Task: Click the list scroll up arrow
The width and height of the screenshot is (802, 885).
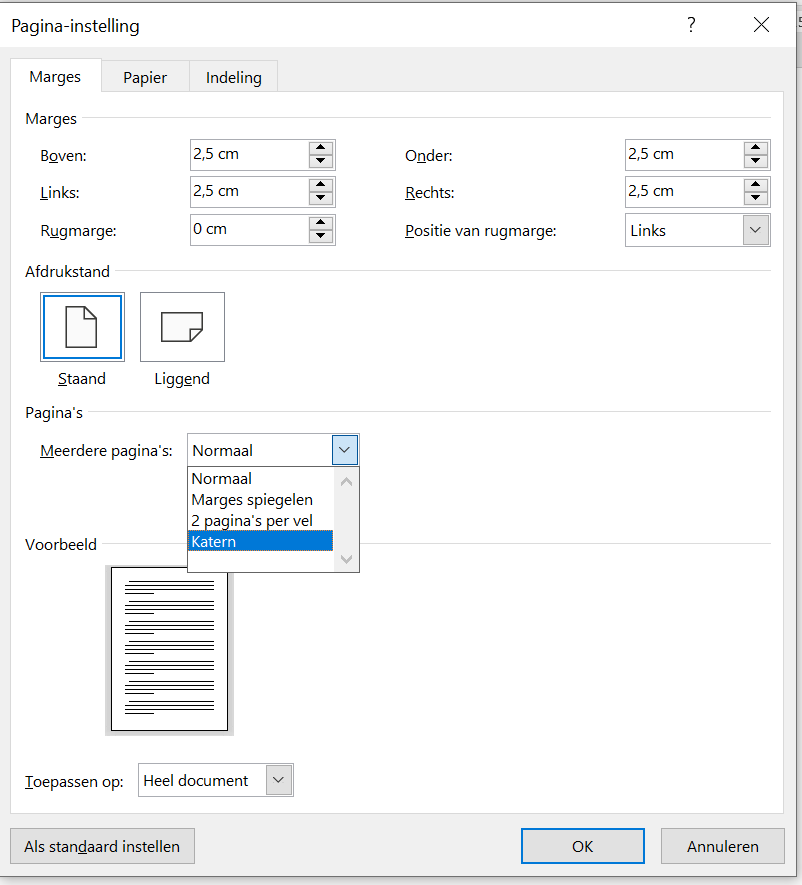Action: pos(347,481)
